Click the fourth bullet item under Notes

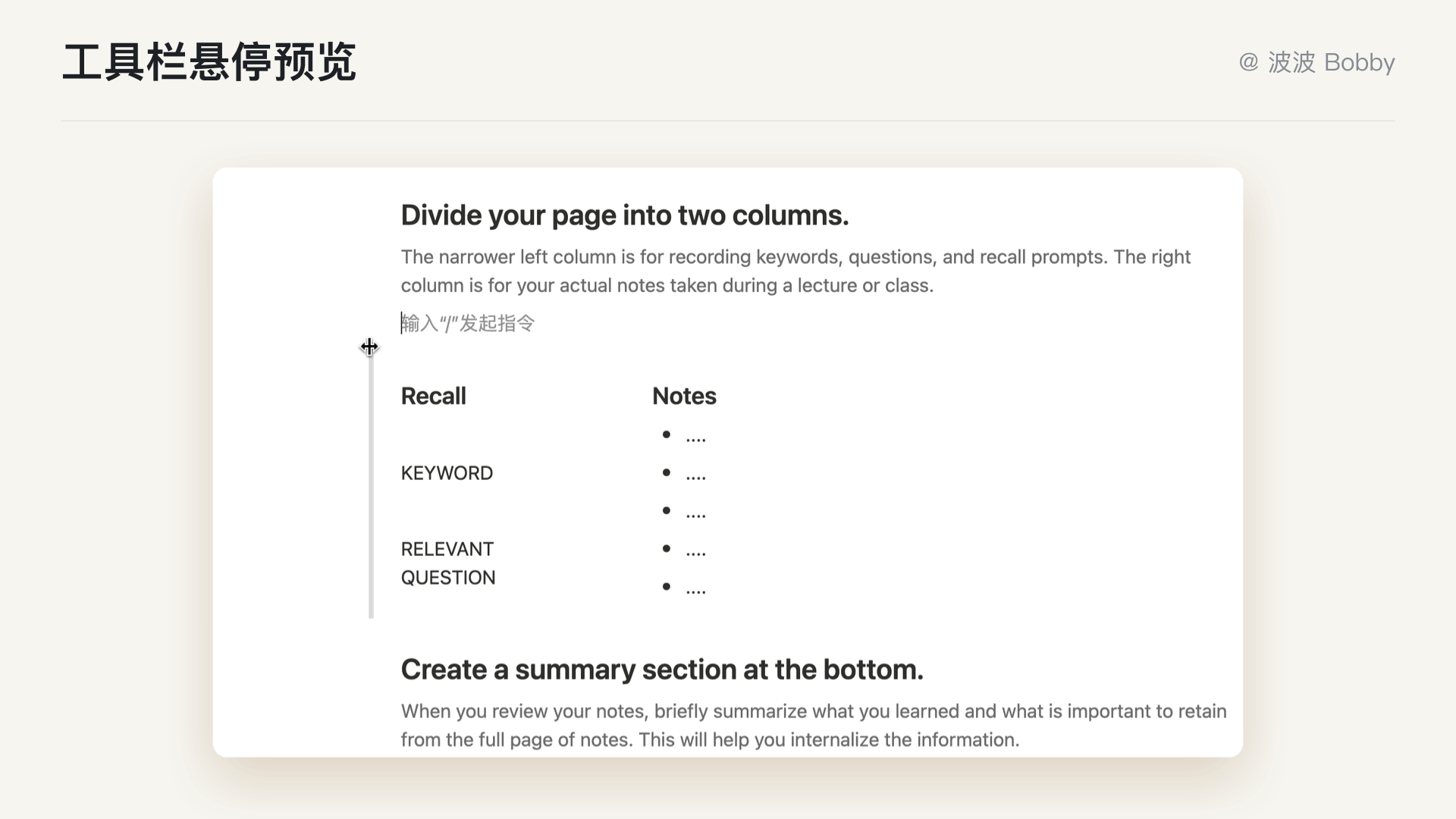pyautogui.click(x=695, y=550)
